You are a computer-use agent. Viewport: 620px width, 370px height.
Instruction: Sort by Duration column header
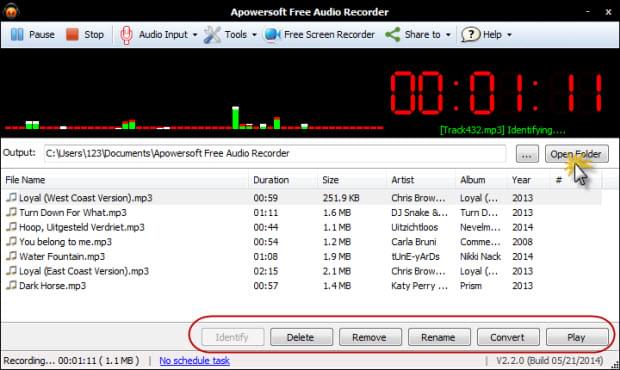[x=283, y=180]
